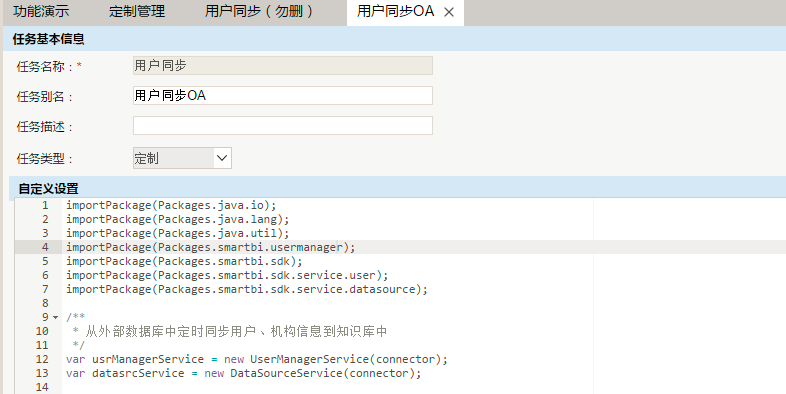Click the 任务基本信息 section header

(49, 39)
